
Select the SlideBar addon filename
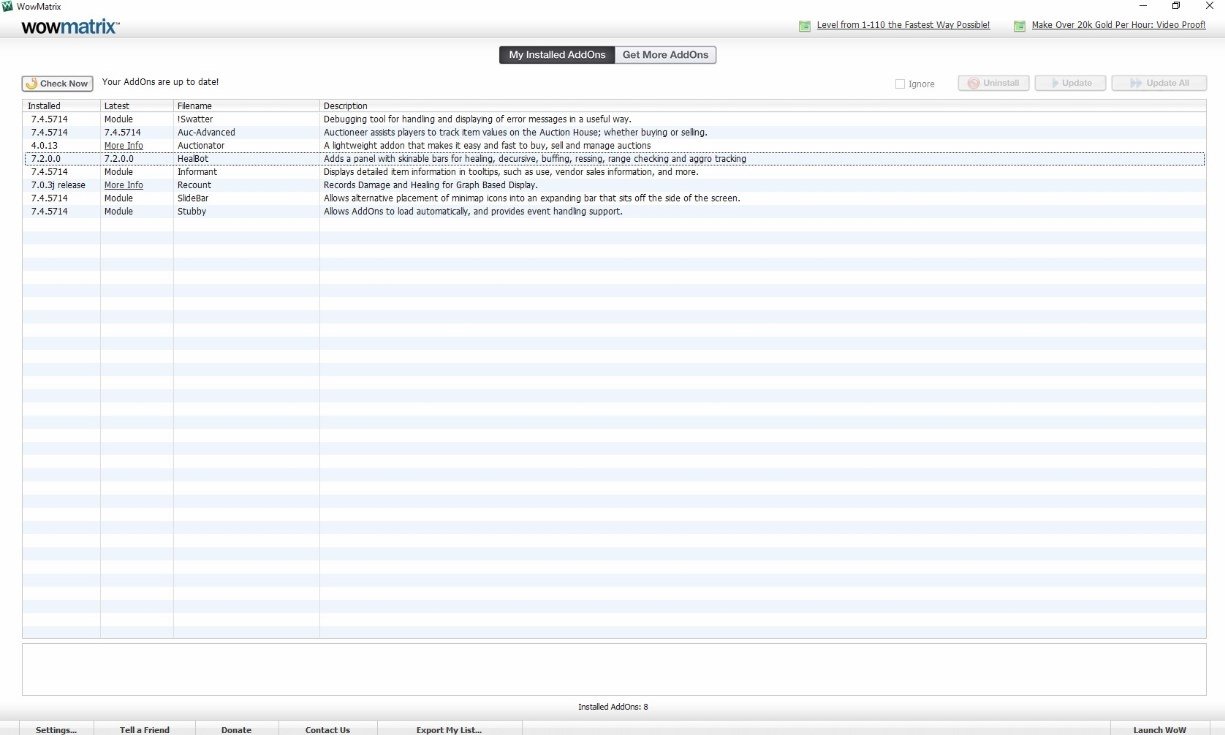click(194, 198)
